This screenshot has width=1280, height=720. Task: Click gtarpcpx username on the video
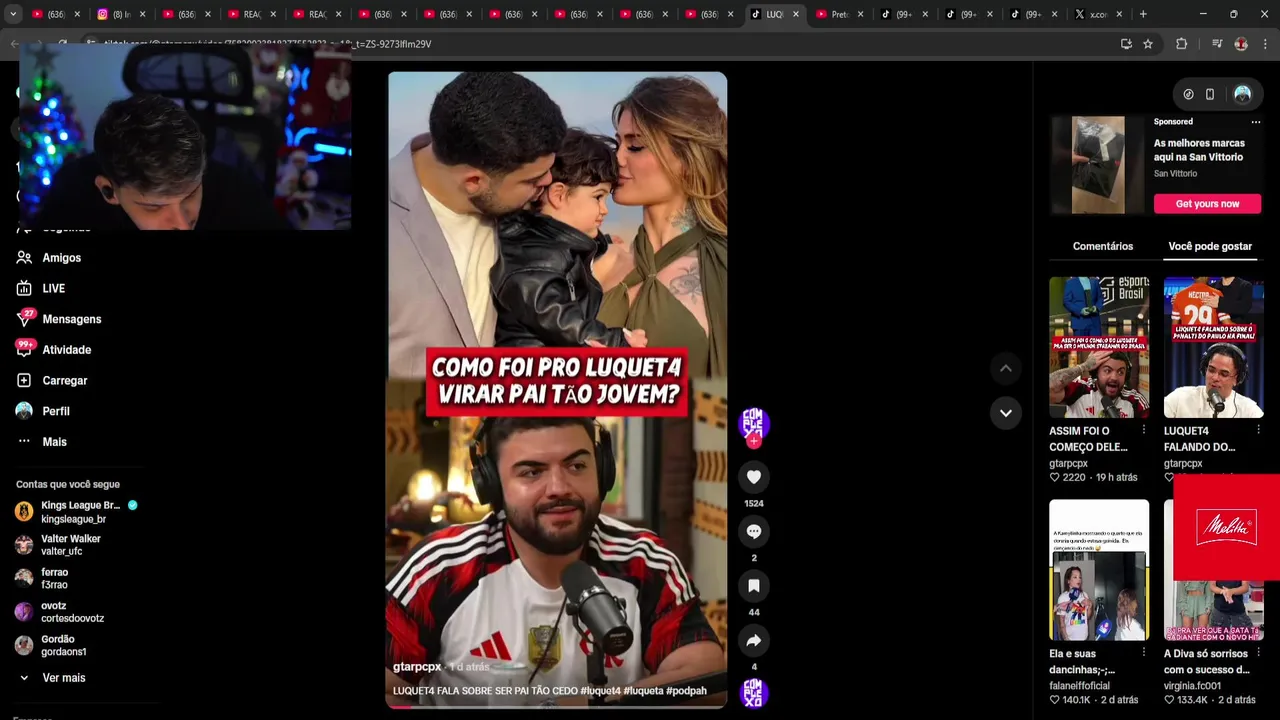417,667
